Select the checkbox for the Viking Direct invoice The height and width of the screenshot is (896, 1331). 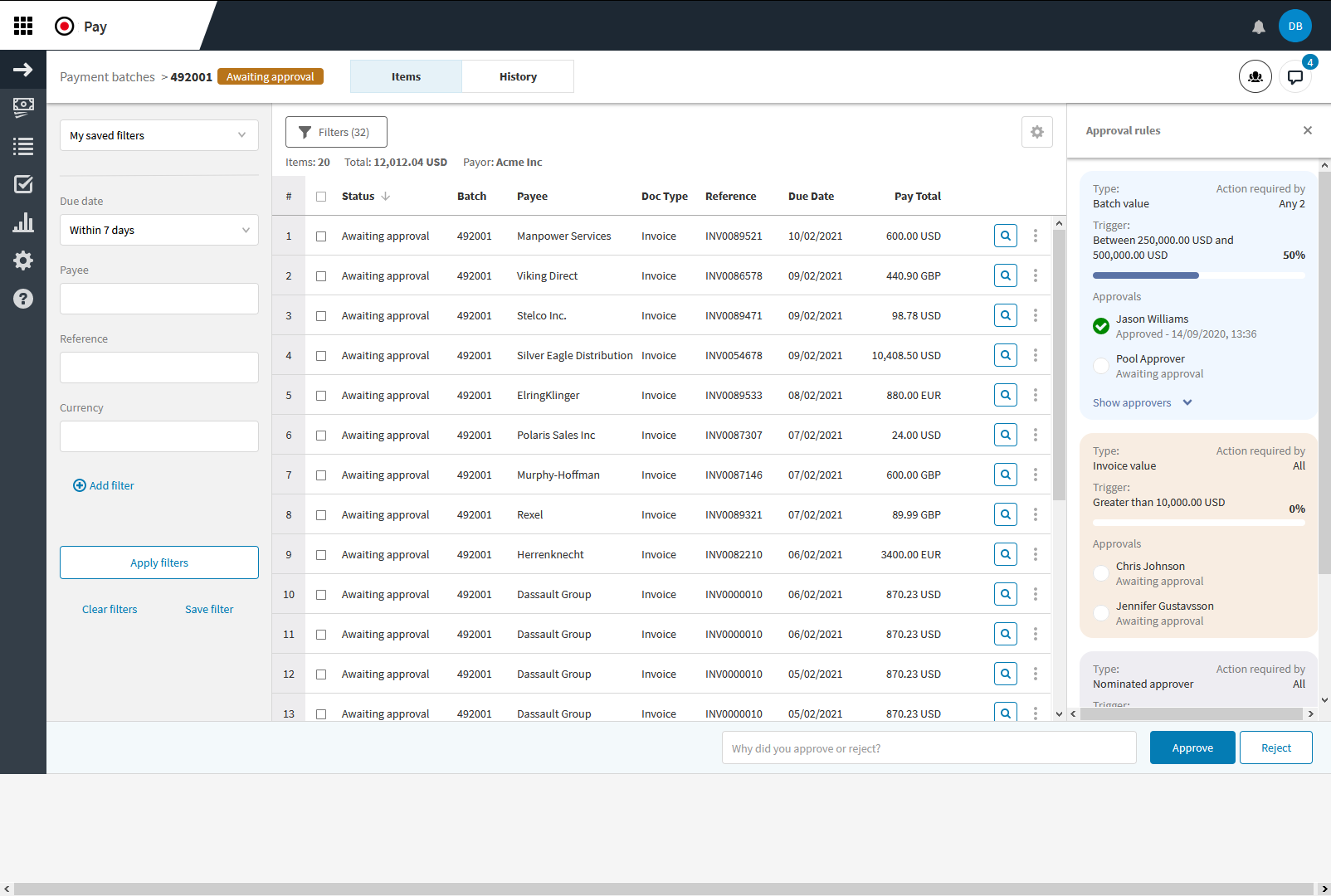[321, 275]
